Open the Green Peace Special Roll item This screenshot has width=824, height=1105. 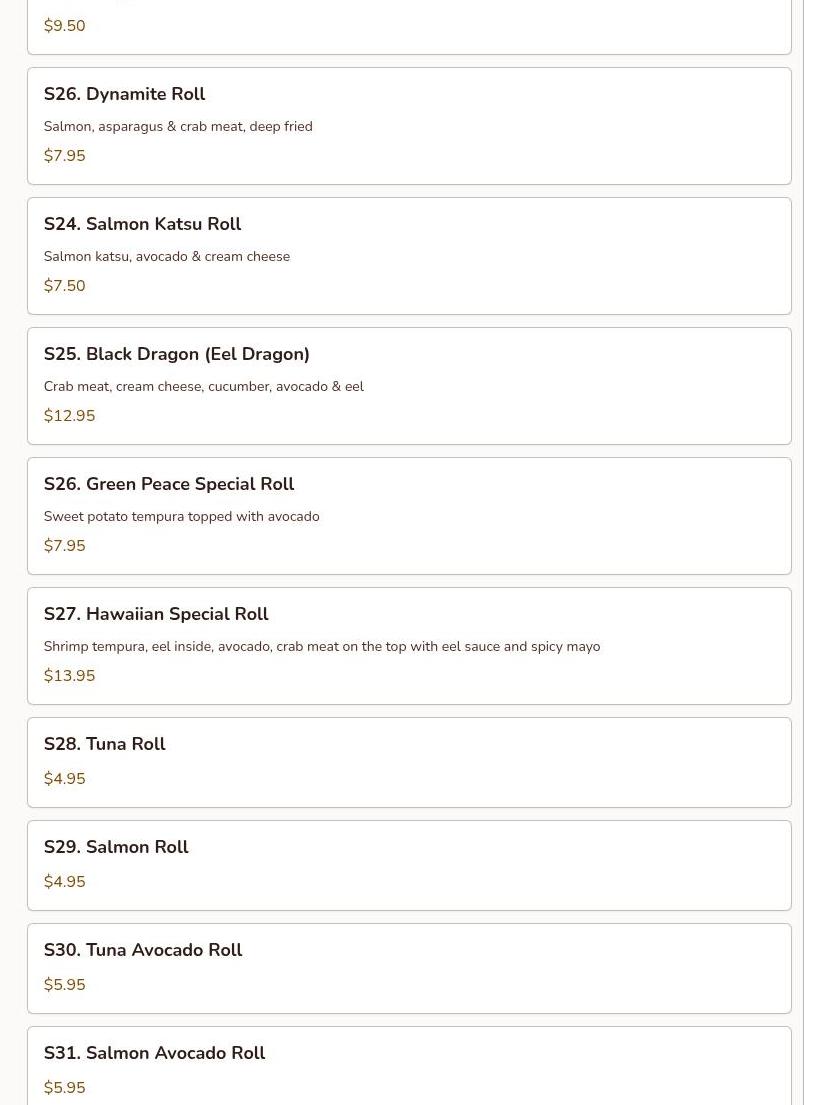[x=168, y=484]
